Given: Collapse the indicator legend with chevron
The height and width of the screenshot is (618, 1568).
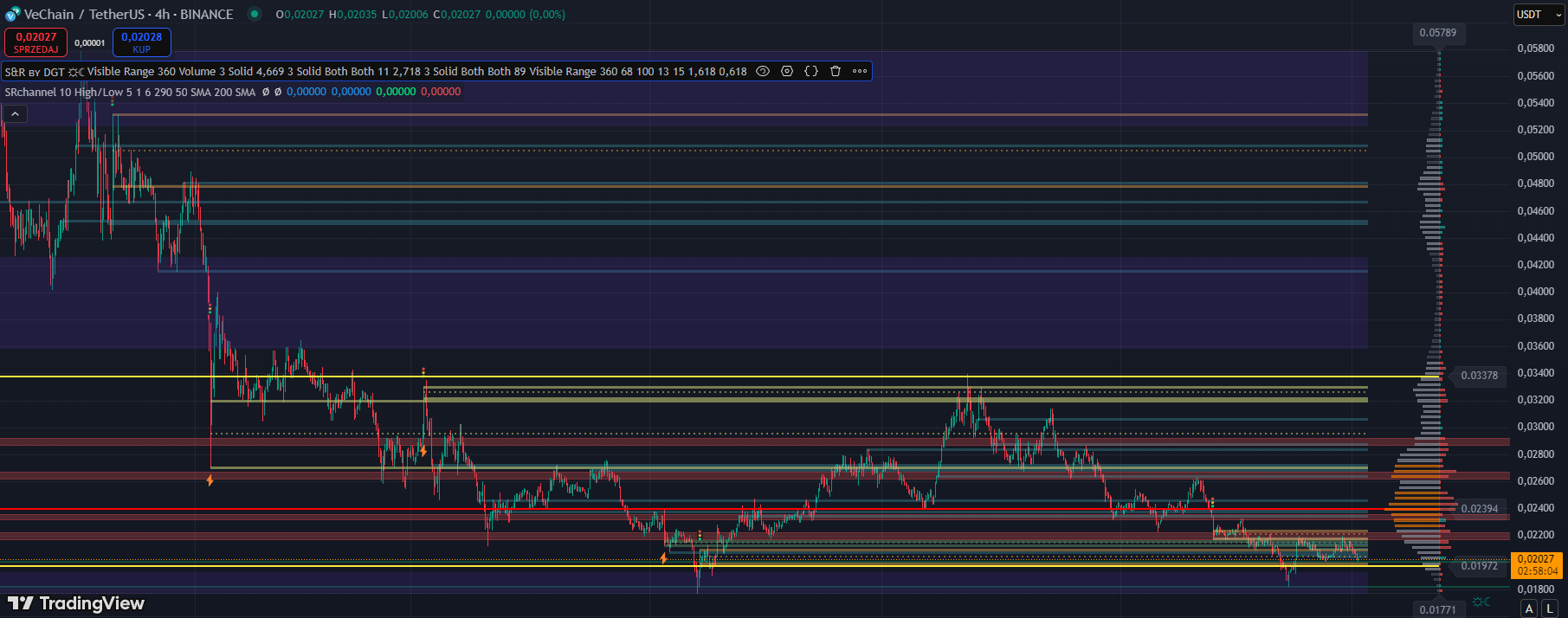Looking at the screenshot, I should point(15,113).
